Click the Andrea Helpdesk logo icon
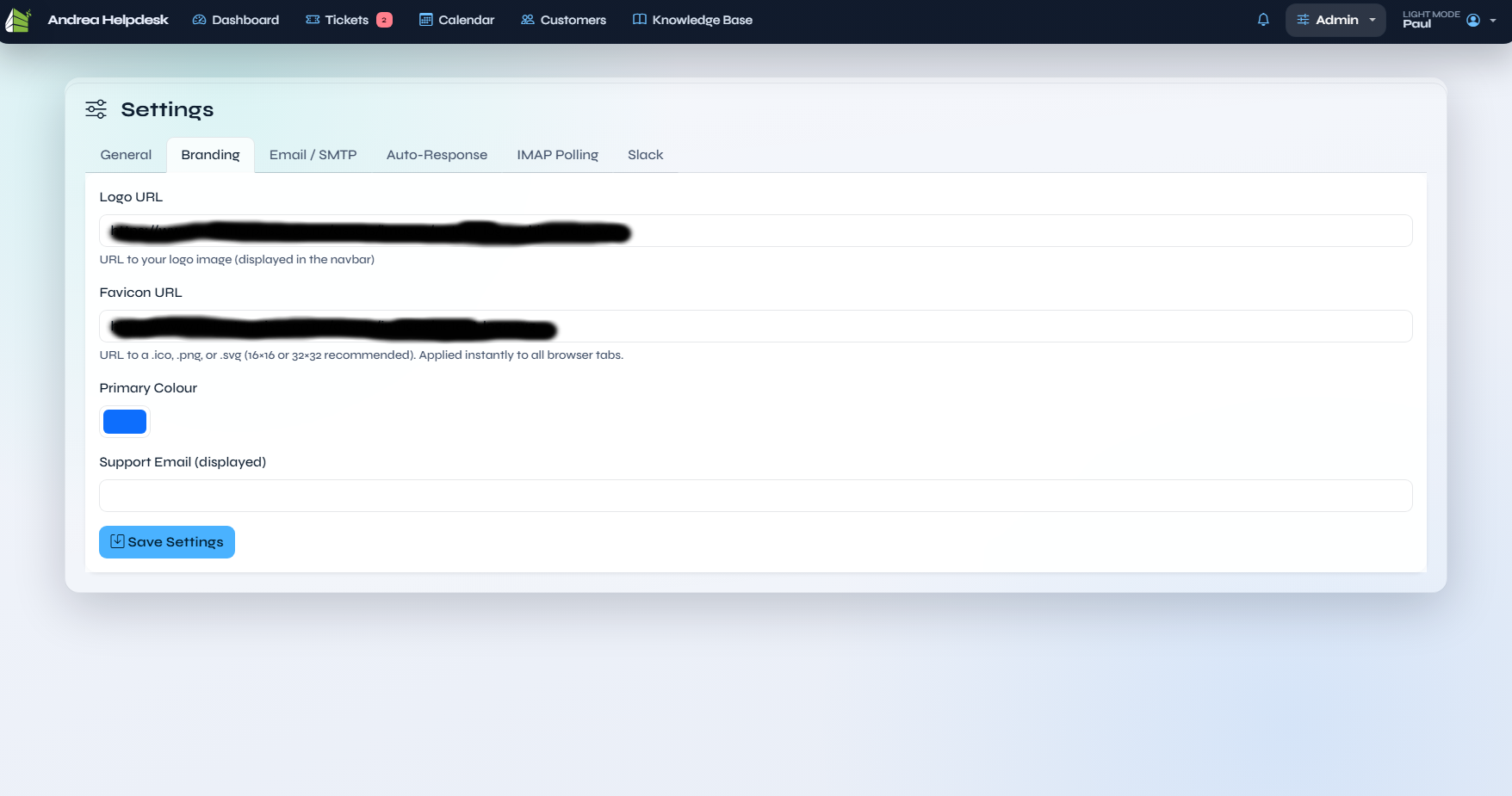 pos(19,19)
